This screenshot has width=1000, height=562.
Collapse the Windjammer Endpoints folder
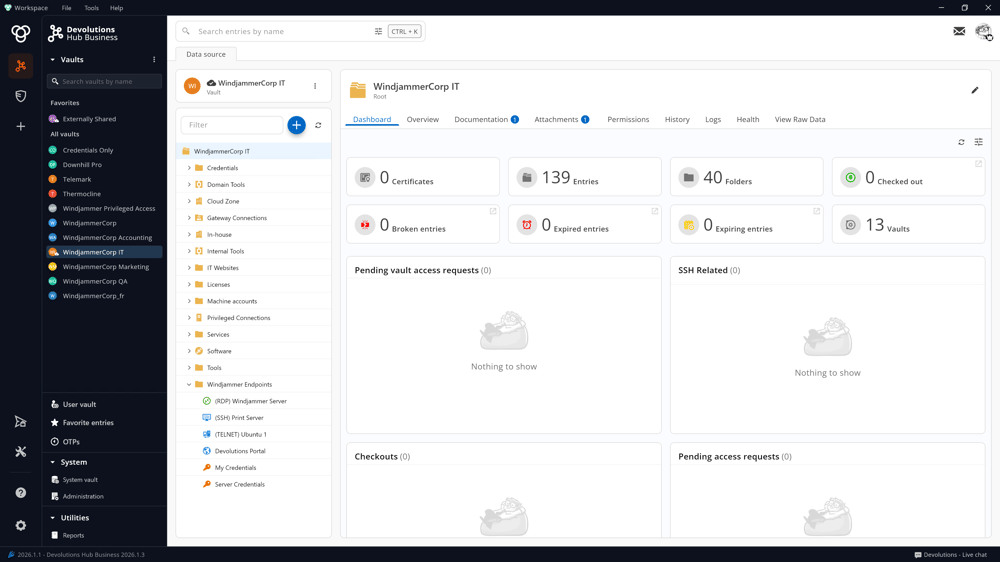click(x=189, y=384)
